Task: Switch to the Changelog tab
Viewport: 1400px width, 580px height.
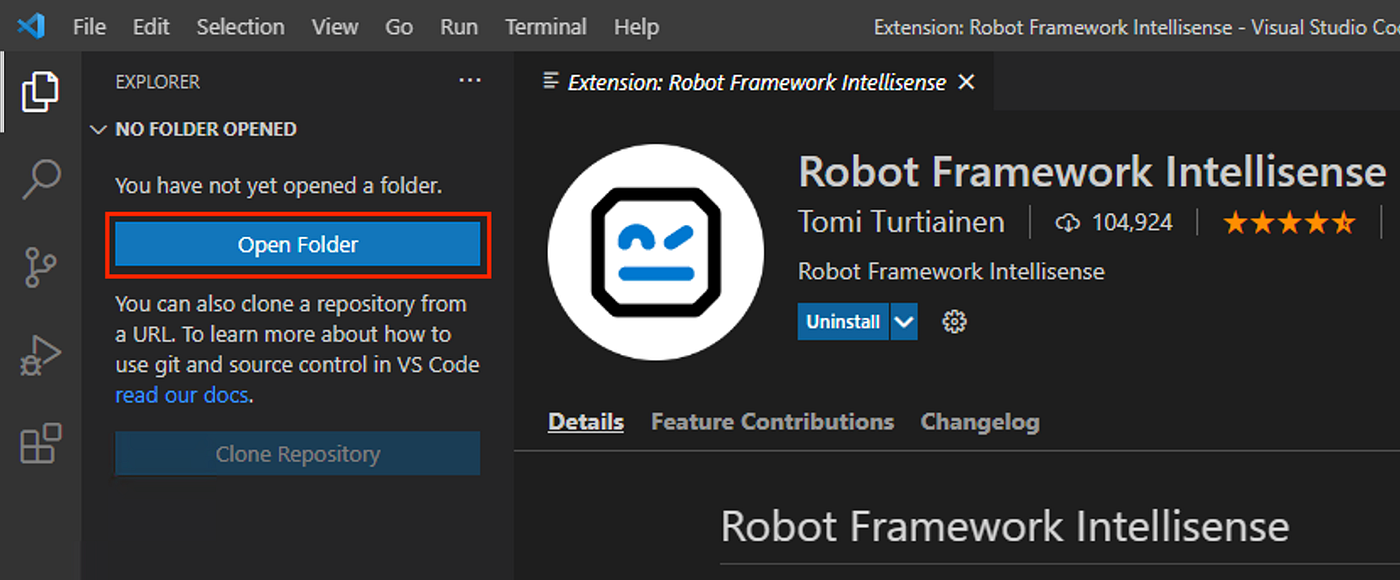Action: [979, 421]
